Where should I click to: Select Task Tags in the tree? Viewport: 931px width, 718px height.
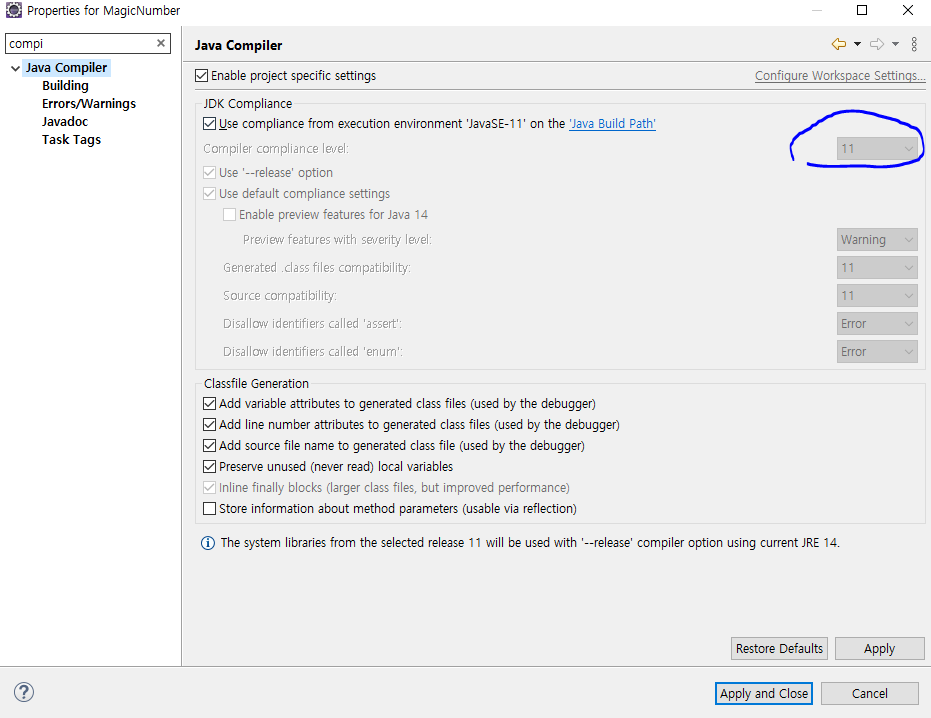(71, 140)
